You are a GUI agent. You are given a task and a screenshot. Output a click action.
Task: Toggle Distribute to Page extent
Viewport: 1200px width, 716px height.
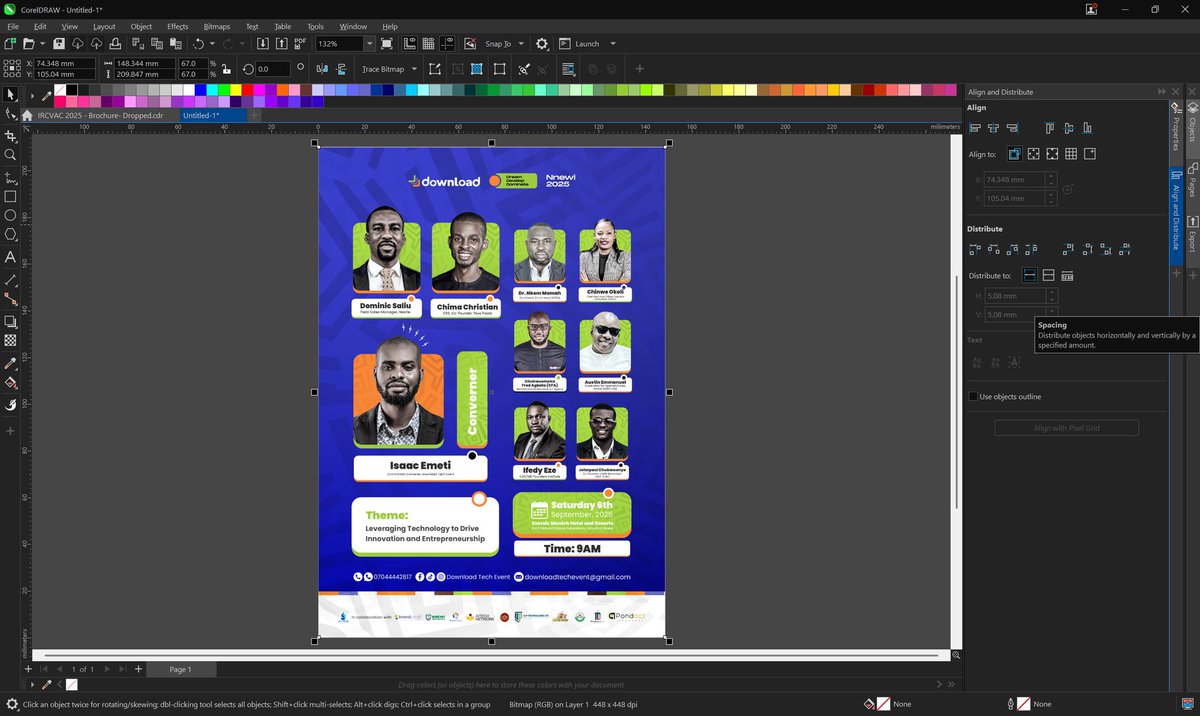[x=1048, y=275]
